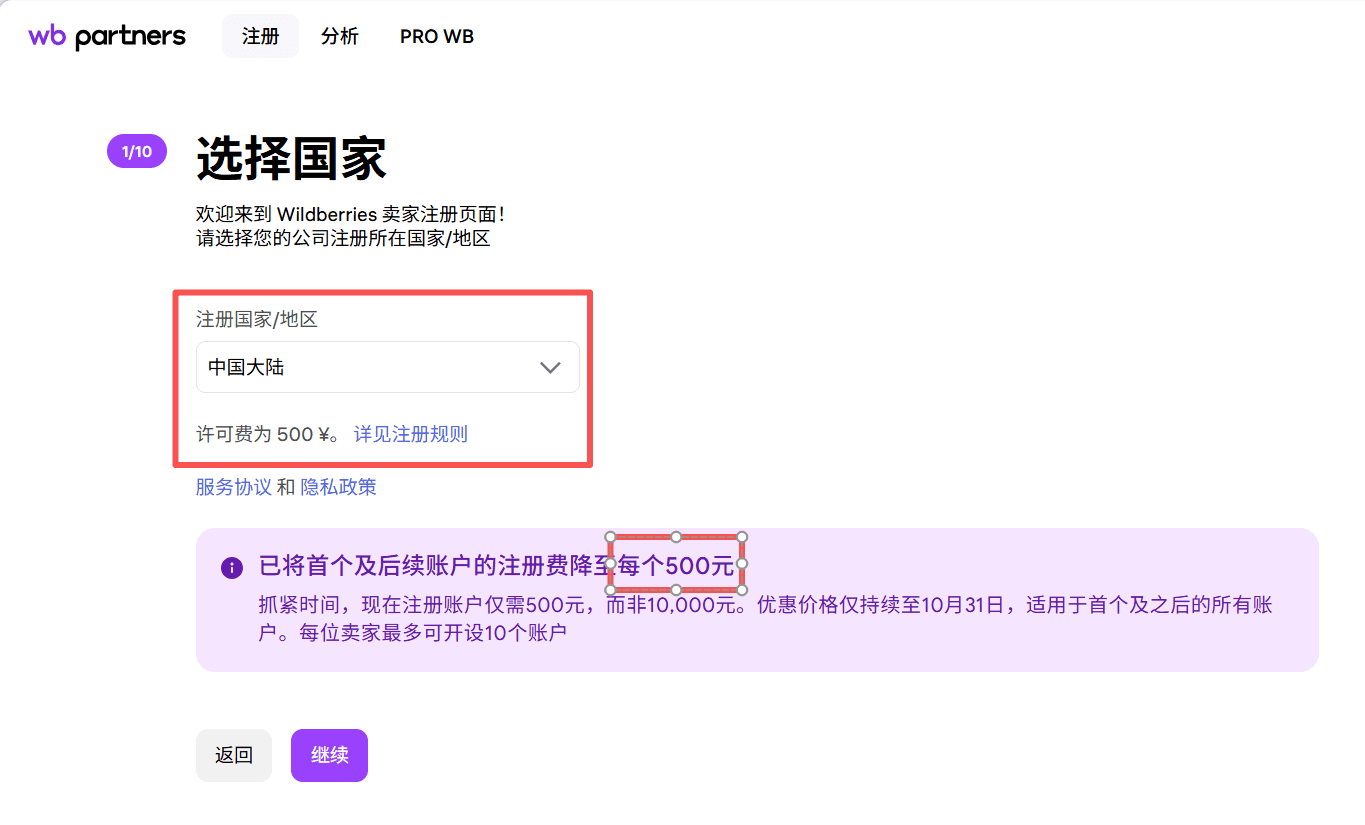
Task: Select the top-right selection handle
Action: pyautogui.click(x=742, y=537)
